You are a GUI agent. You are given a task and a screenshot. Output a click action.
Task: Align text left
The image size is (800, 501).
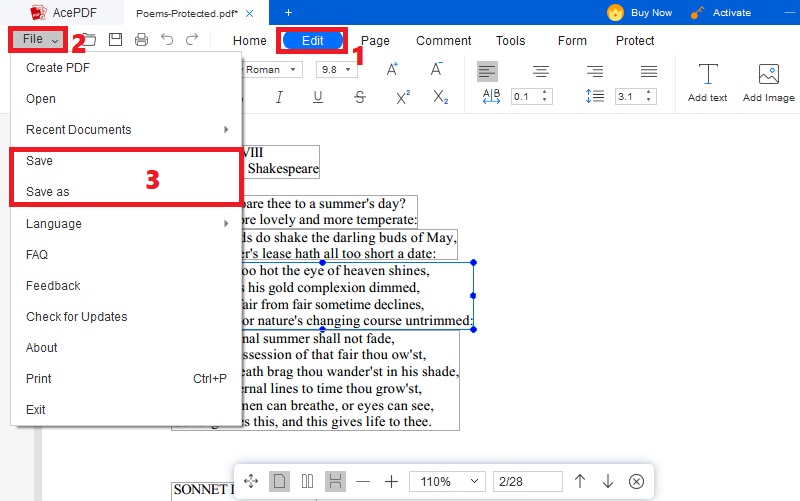tap(487, 71)
